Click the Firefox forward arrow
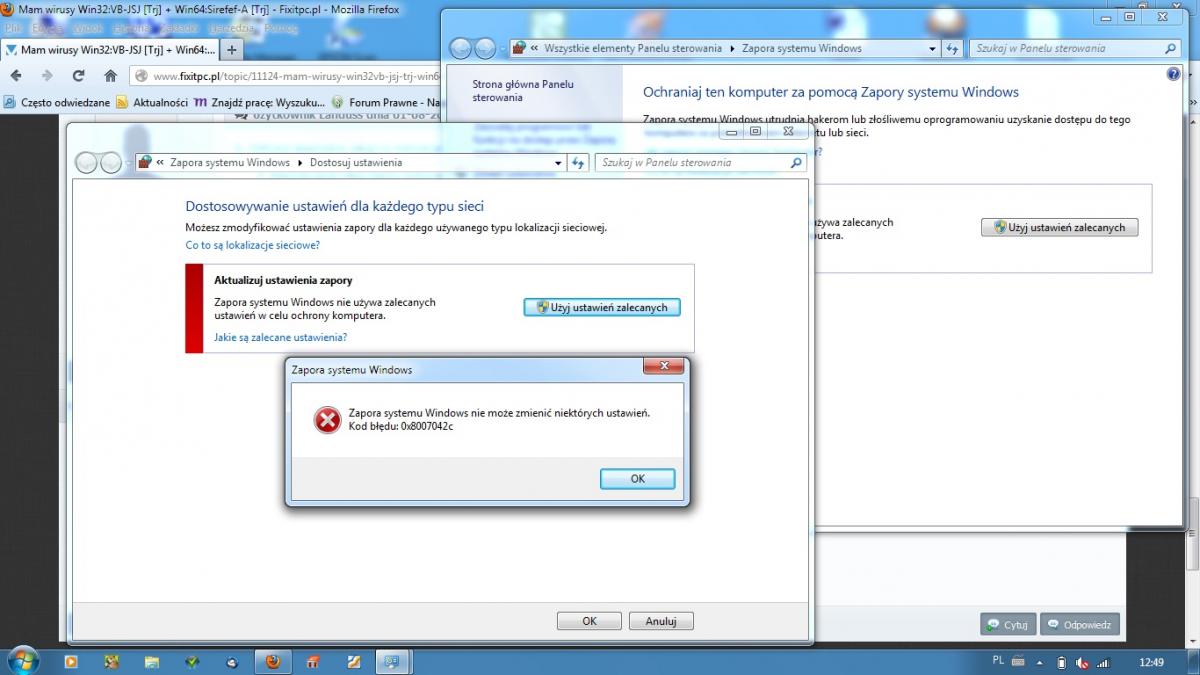1200x675 pixels. pyautogui.click(x=47, y=75)
